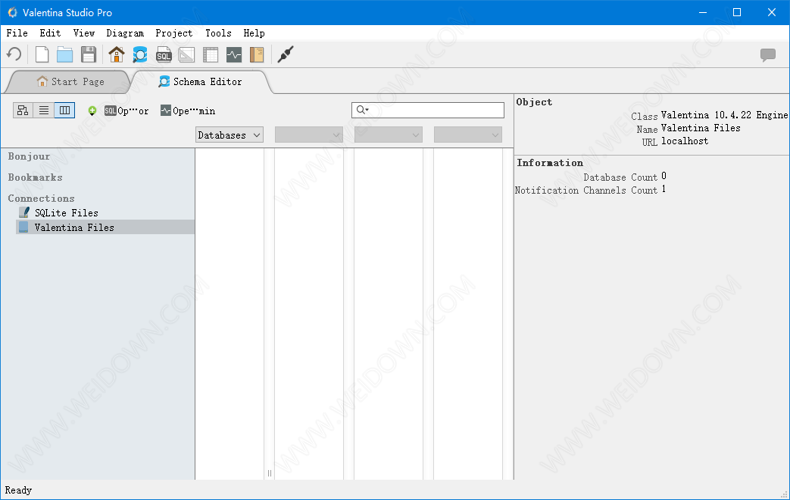Select Bookmarks in the sidebar

35,177
